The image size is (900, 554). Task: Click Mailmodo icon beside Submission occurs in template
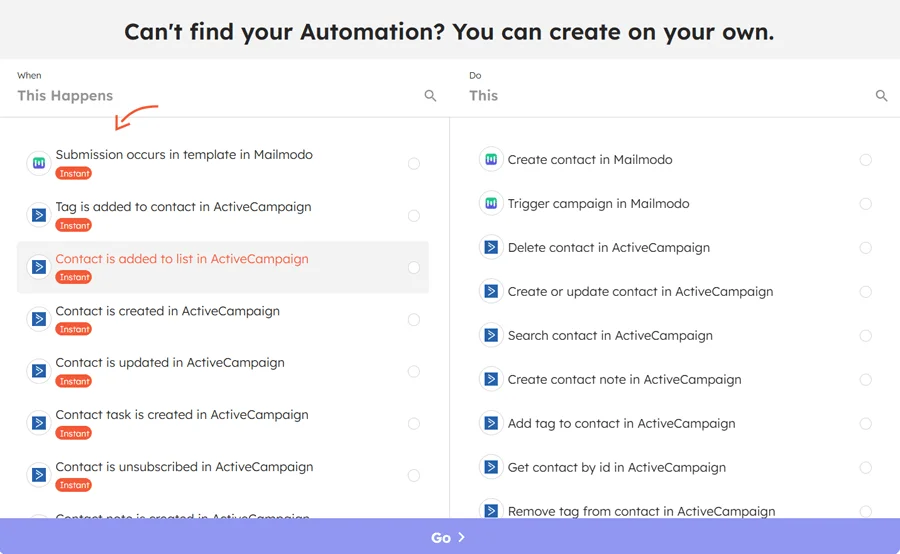click(38, 164)
